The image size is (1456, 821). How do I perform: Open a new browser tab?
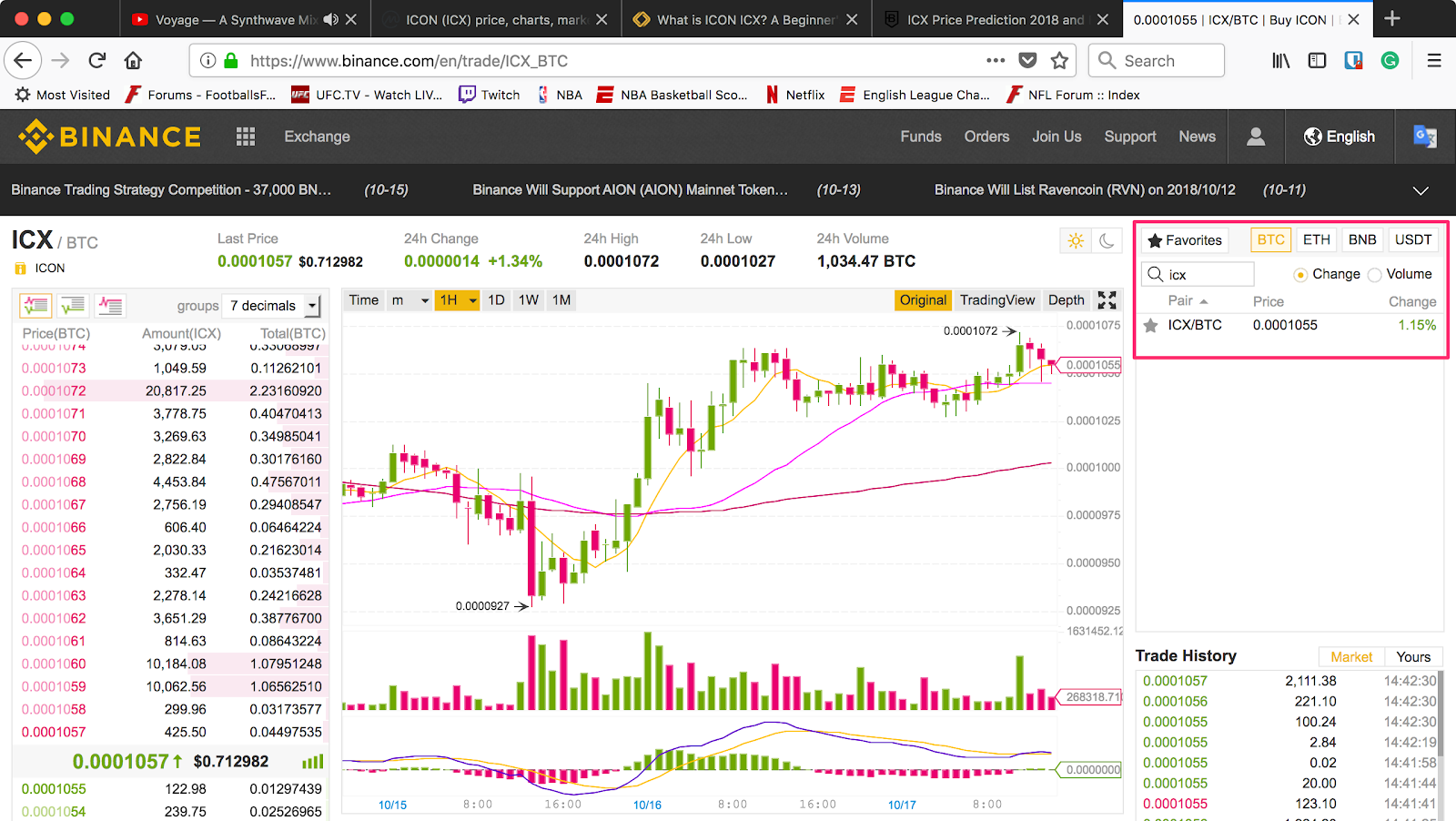(x=1392, y=19)
